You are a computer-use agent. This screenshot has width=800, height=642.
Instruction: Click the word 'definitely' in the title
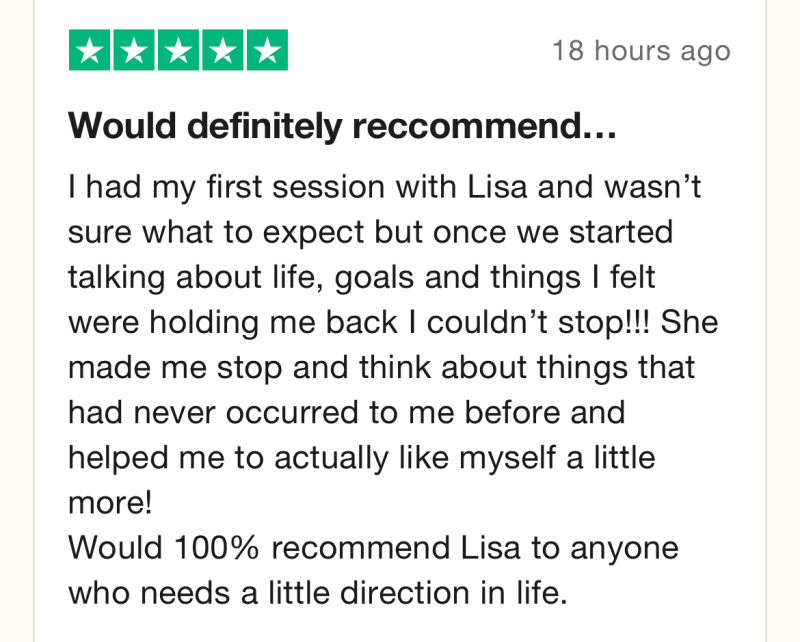click(x=264, y=126)
